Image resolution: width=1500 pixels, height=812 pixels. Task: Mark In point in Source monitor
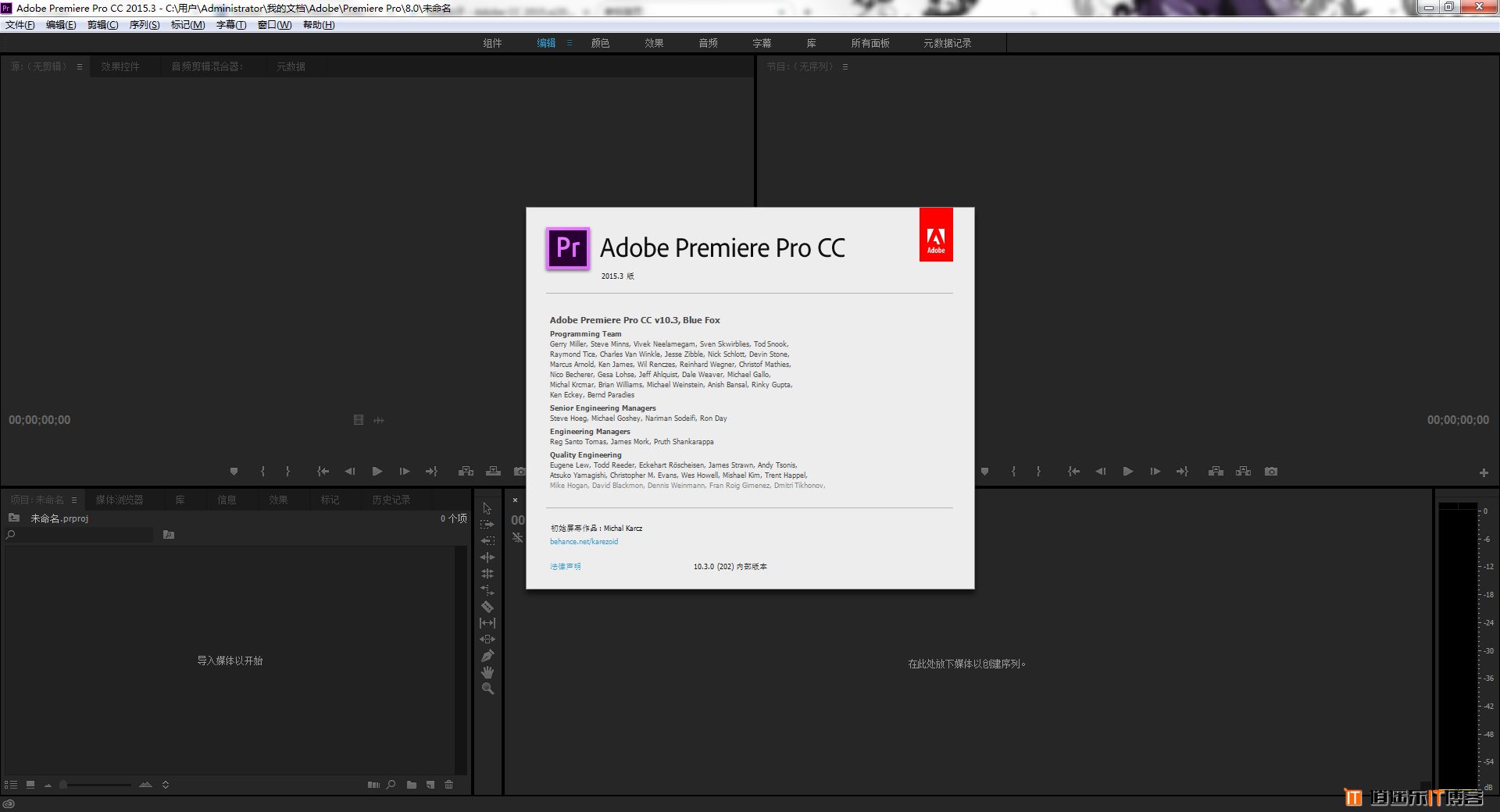(x=262, y=472)
